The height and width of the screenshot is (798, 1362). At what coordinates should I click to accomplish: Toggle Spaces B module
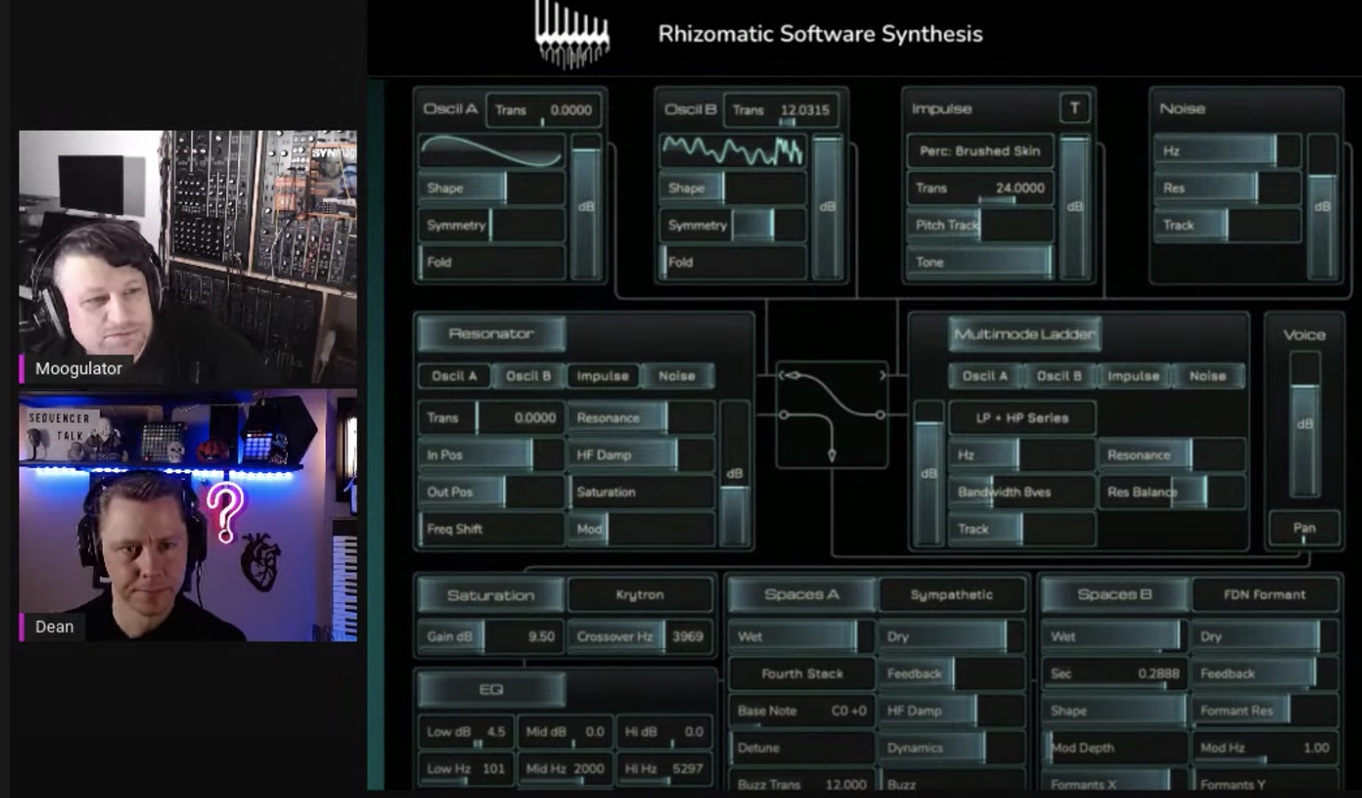[x=1114, y=595]
